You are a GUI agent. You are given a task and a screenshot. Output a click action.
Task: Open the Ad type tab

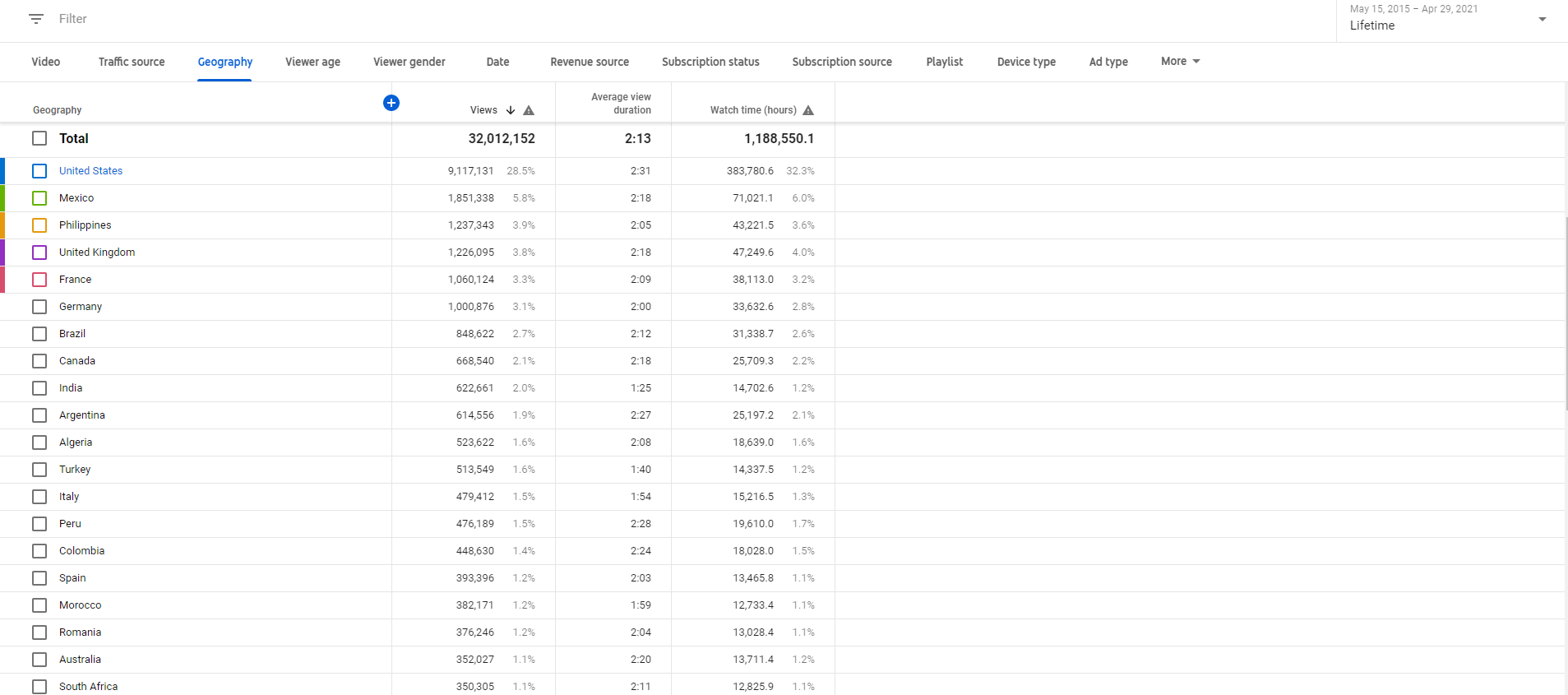(x=1108, y=62)
